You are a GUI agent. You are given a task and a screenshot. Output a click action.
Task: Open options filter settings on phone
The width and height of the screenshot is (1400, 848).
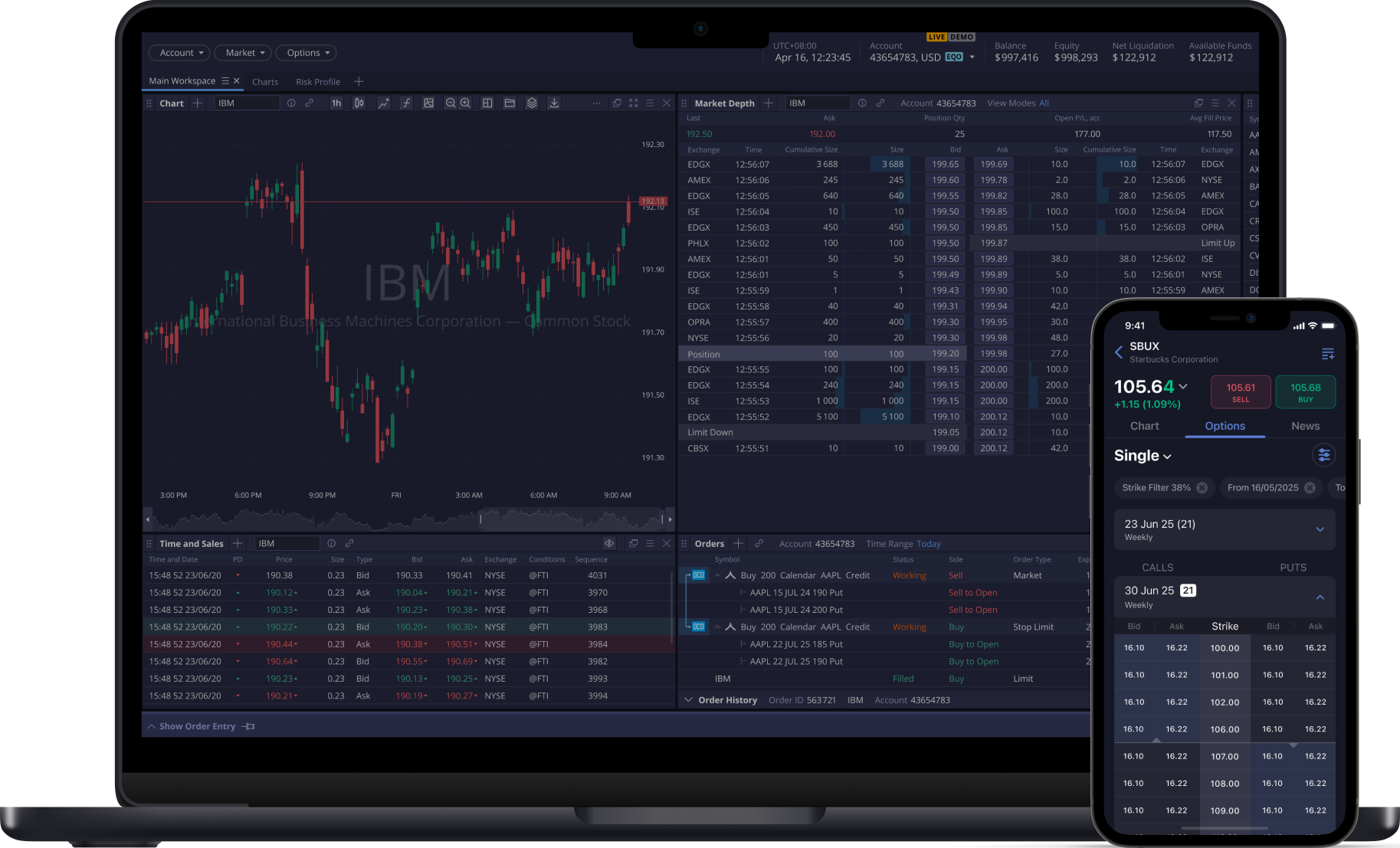1323,455
